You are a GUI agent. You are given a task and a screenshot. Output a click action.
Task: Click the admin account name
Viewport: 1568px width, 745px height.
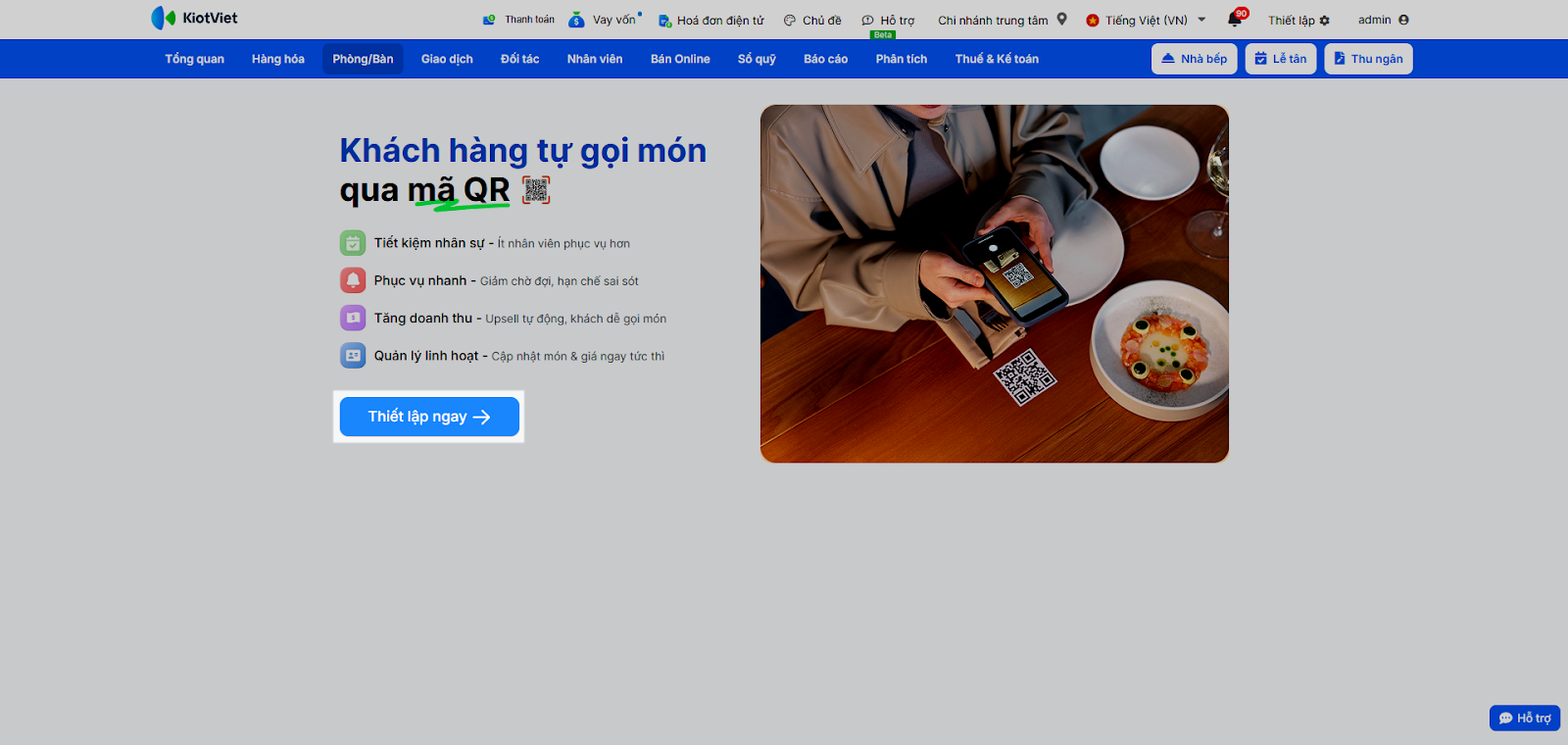1374,20
